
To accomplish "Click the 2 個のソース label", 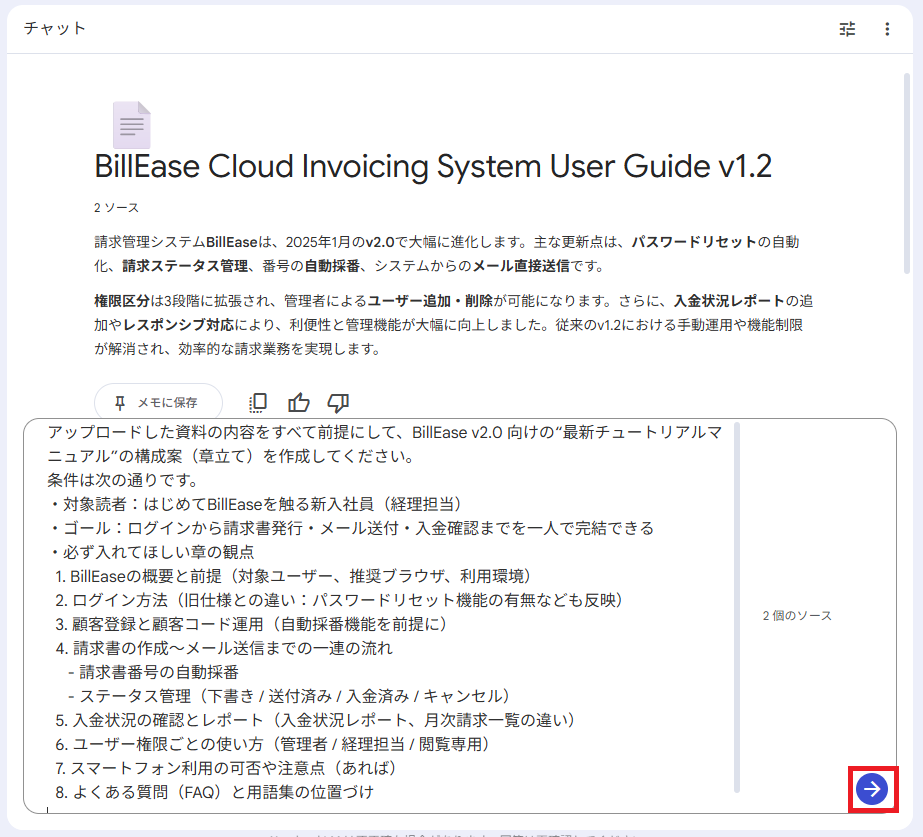I will (797, 616).
